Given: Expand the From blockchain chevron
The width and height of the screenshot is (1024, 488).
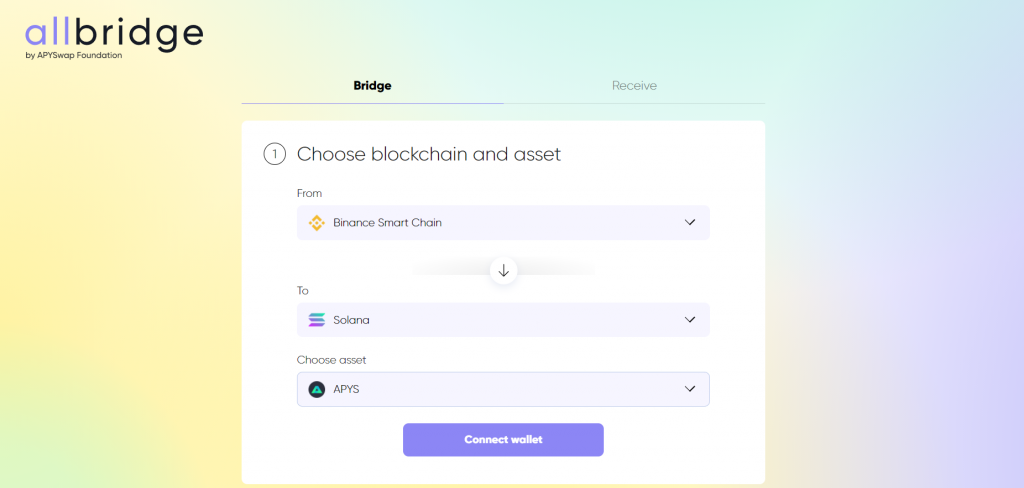Looking at the screenshot, I should (690, 222).
